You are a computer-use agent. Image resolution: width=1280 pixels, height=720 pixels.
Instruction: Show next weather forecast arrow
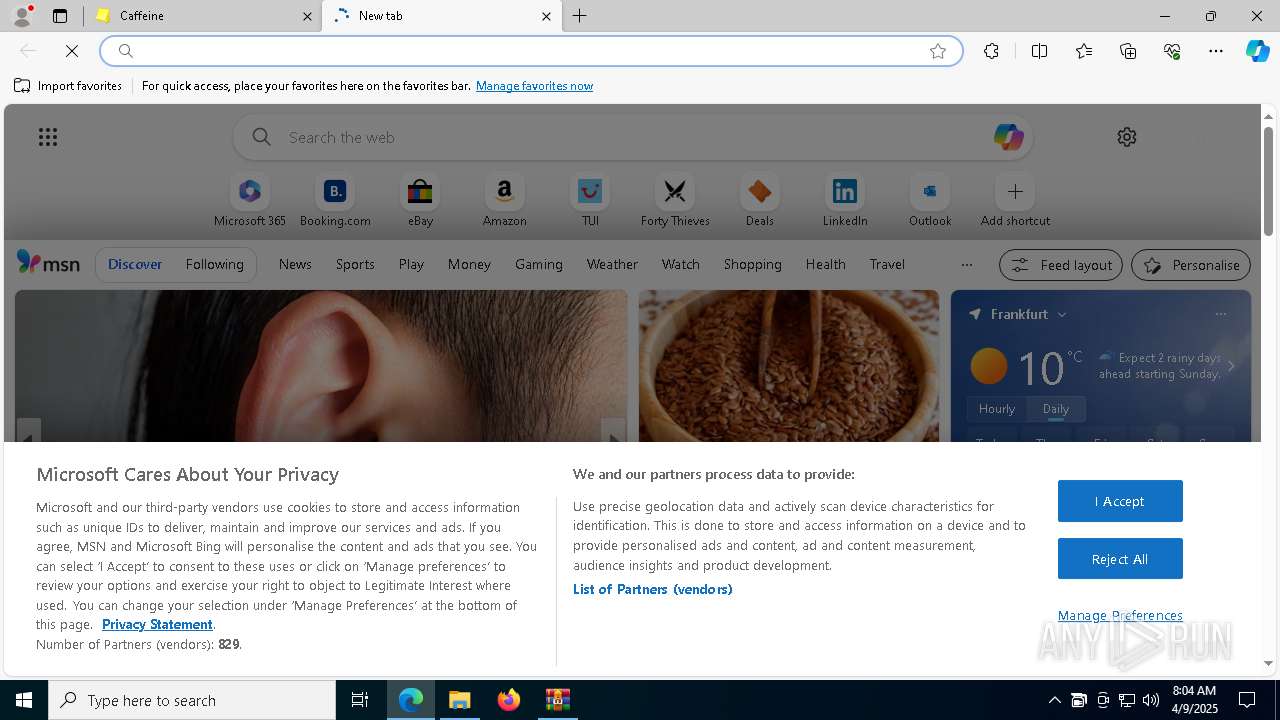pyautogui.click(x=1231, y=366)
